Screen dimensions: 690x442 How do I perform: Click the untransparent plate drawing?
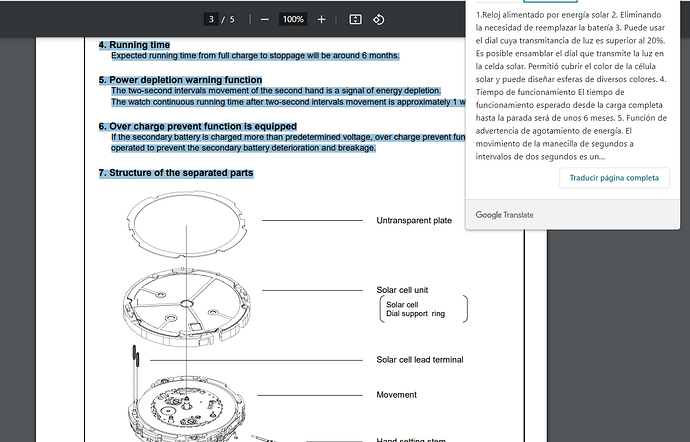[x=187, y=224]
